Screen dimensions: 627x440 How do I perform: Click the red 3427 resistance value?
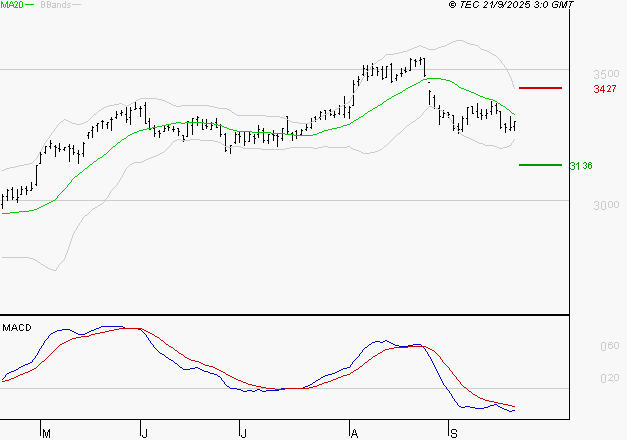click(605, 89)
